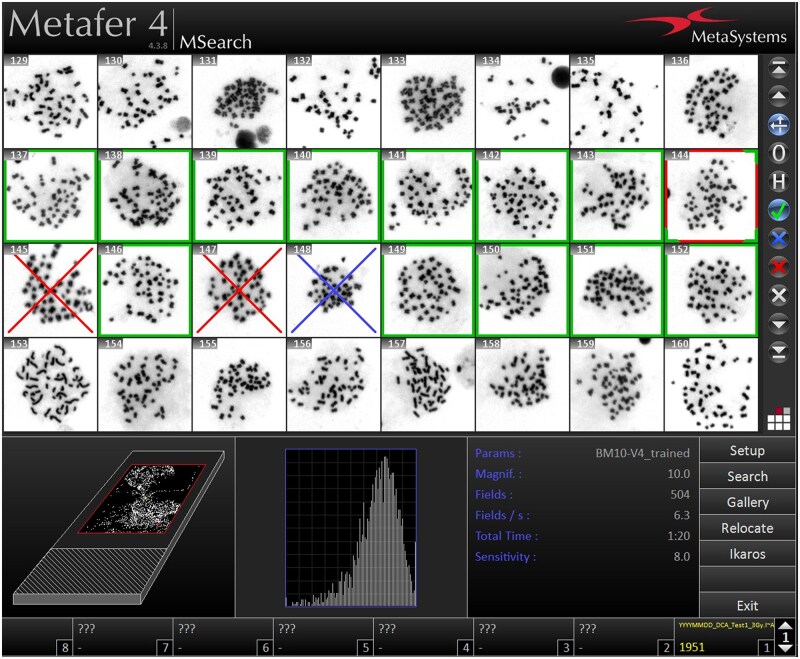Select metaphase thumbnail 134
800x659 pixels.
522,102
